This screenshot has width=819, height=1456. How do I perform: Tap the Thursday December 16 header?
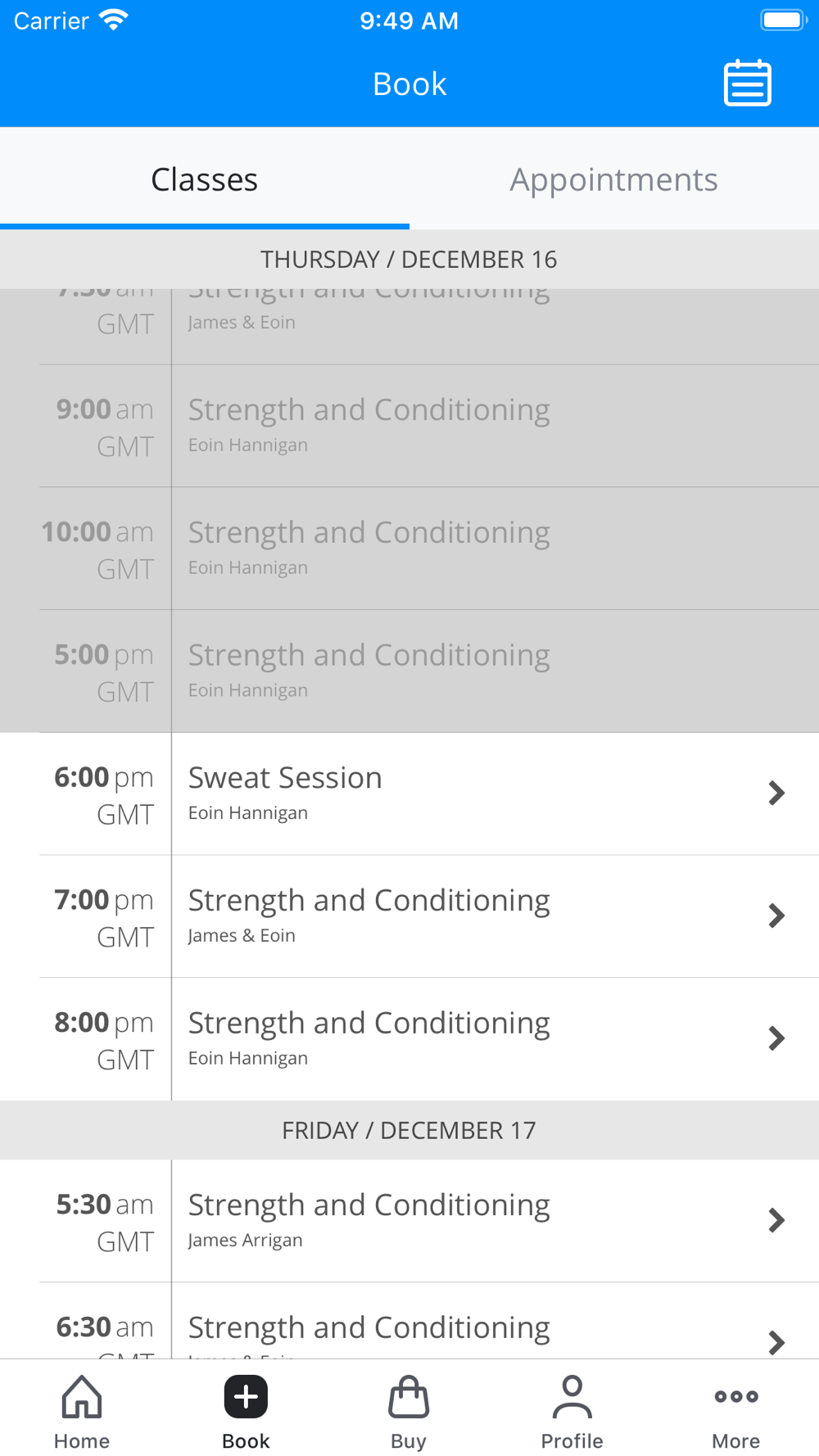(409, 259)
